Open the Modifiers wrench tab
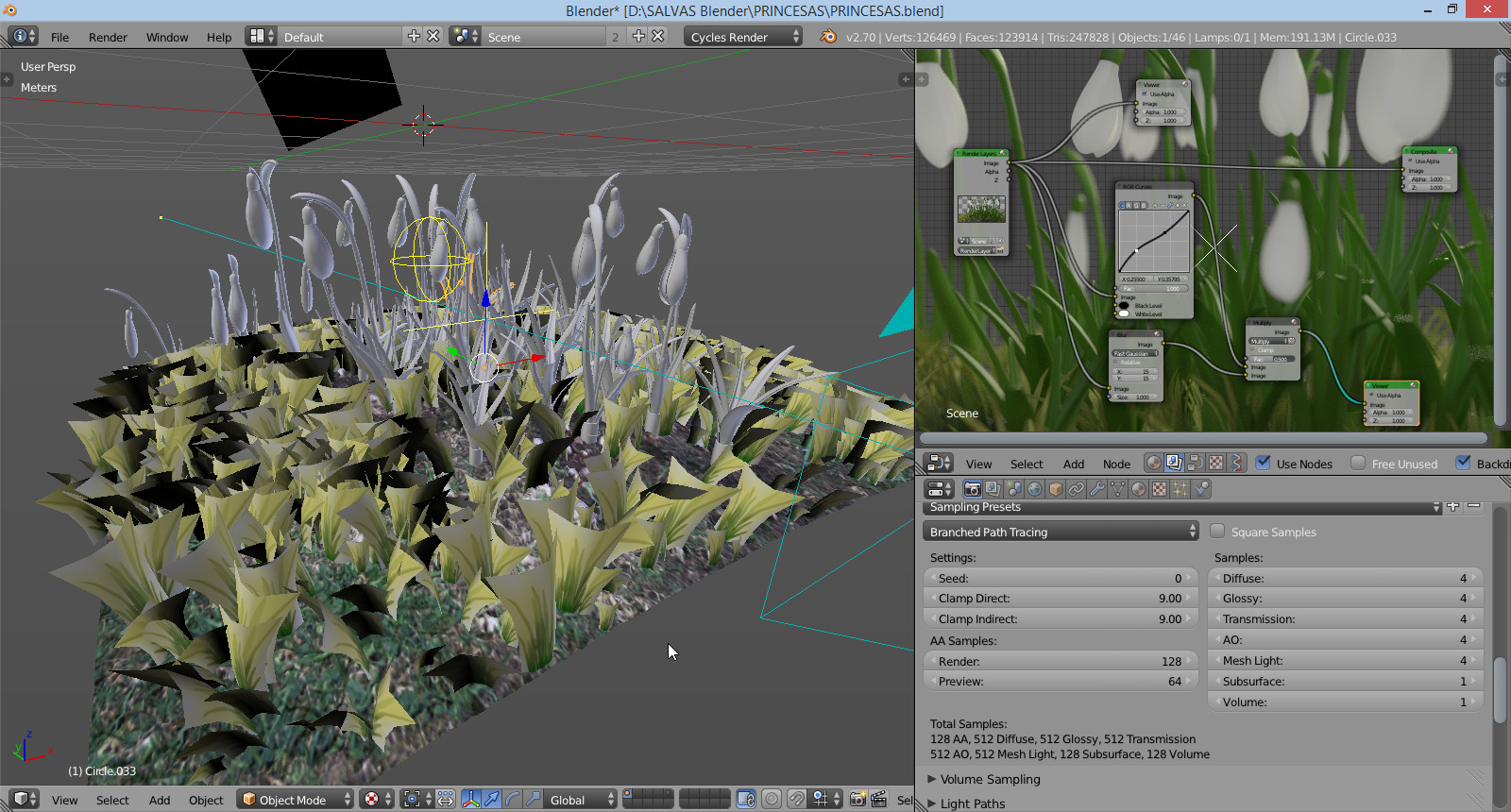 [1096, 489]
